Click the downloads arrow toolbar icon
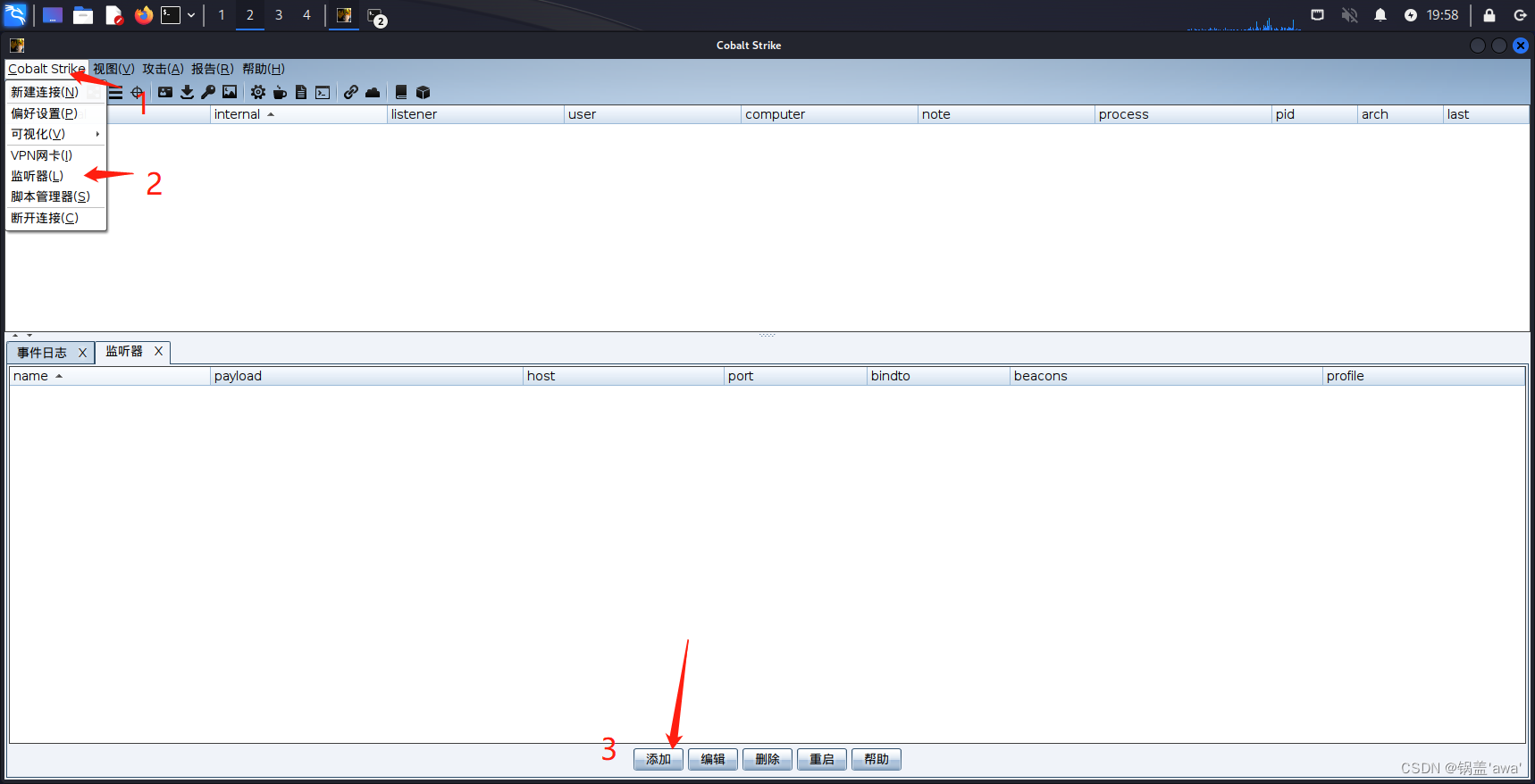The height and width of the screenshot is (784, 1535). 187,92
